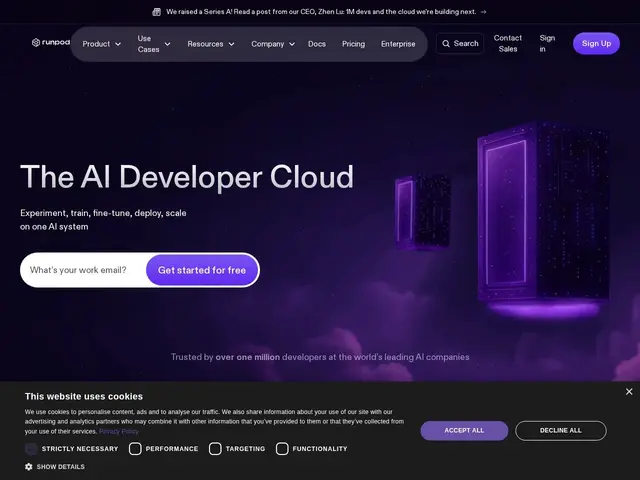Click "This website uses cookies" heading
The width and height of the screenshot is (640, 480).
point(84,396)
